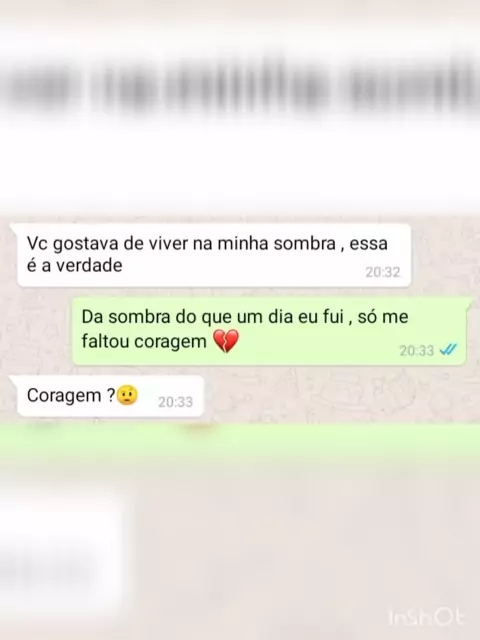This screenshot has height=640, width=480.
Task: Select the message "Vc gostava de viver na minha sombra"
Action: pyautogui.click(x=213, y=255)
